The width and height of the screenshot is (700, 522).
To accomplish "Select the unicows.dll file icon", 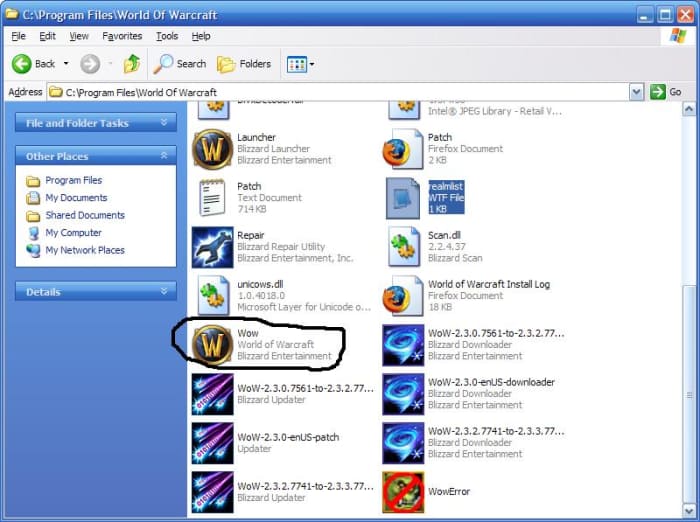I will coord(212,296).
